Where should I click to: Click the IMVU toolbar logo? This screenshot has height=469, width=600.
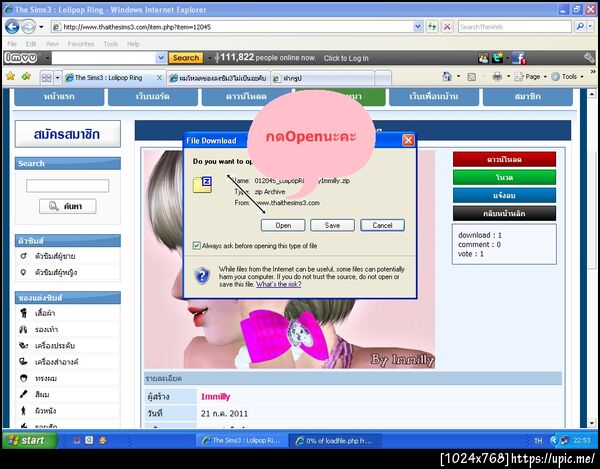[21, 58]
